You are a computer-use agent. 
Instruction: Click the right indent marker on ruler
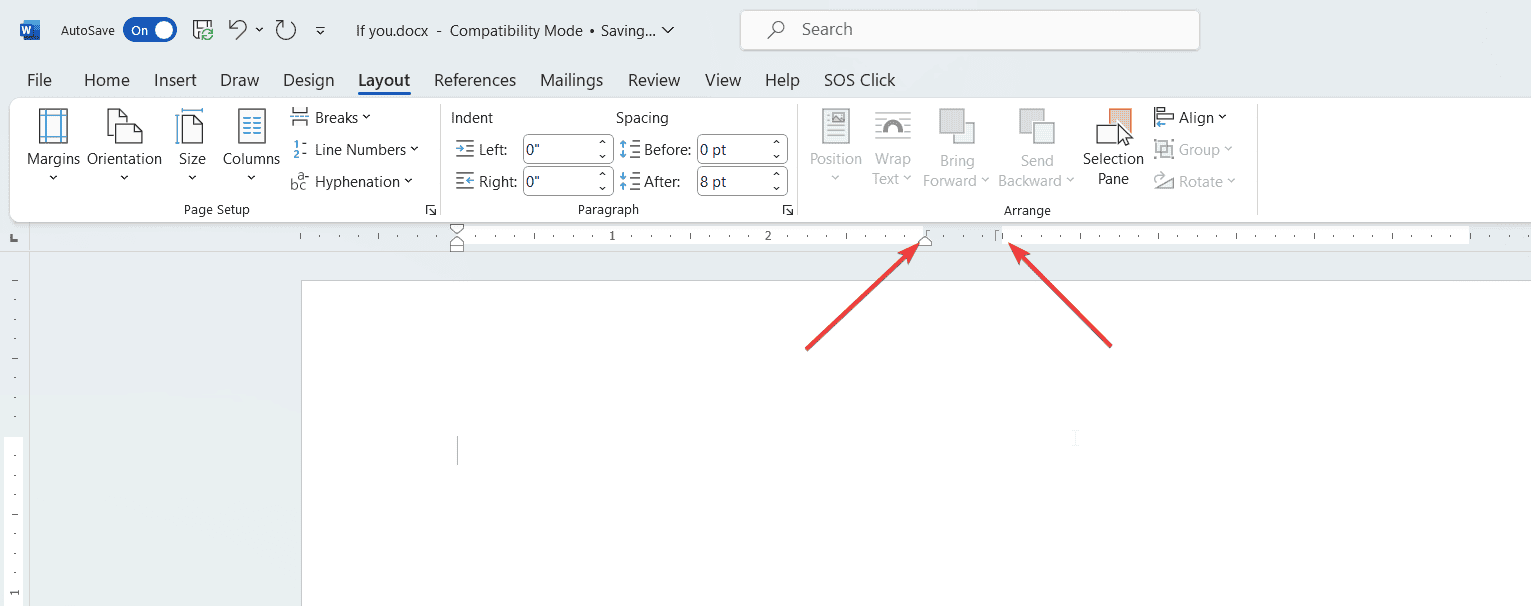(x=926, y=241)
